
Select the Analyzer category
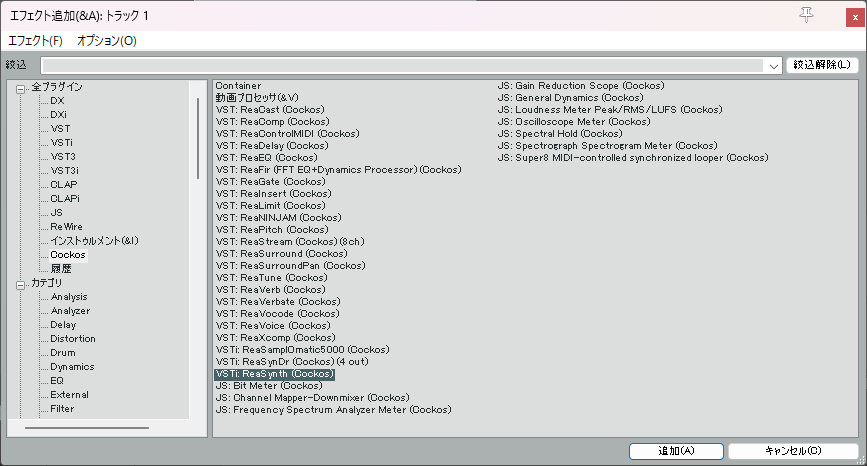[70, 311]
